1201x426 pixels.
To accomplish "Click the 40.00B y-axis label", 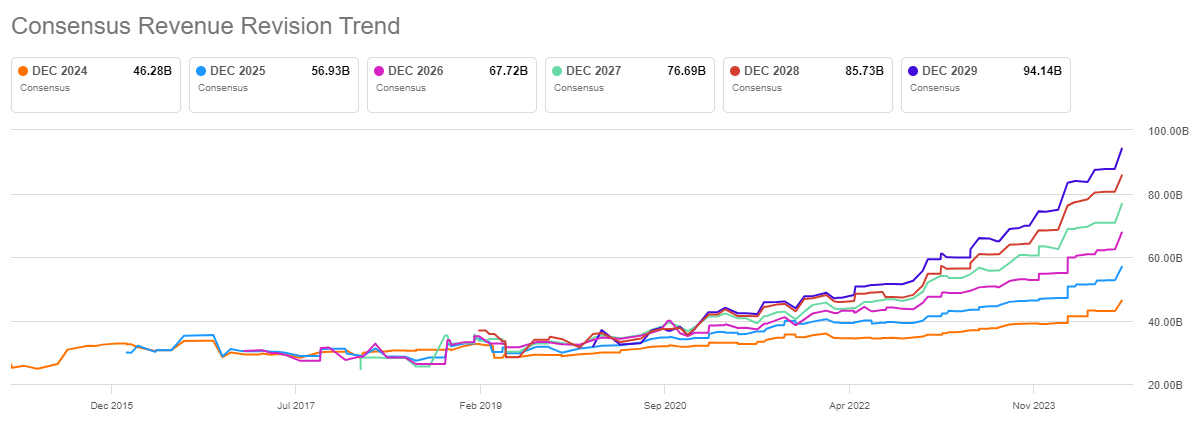I will tap(1165, 322).
